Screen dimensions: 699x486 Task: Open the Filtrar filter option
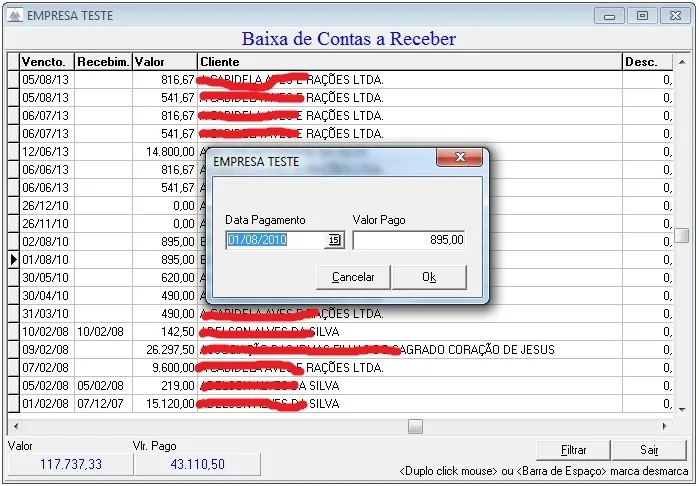pos(573,450)
